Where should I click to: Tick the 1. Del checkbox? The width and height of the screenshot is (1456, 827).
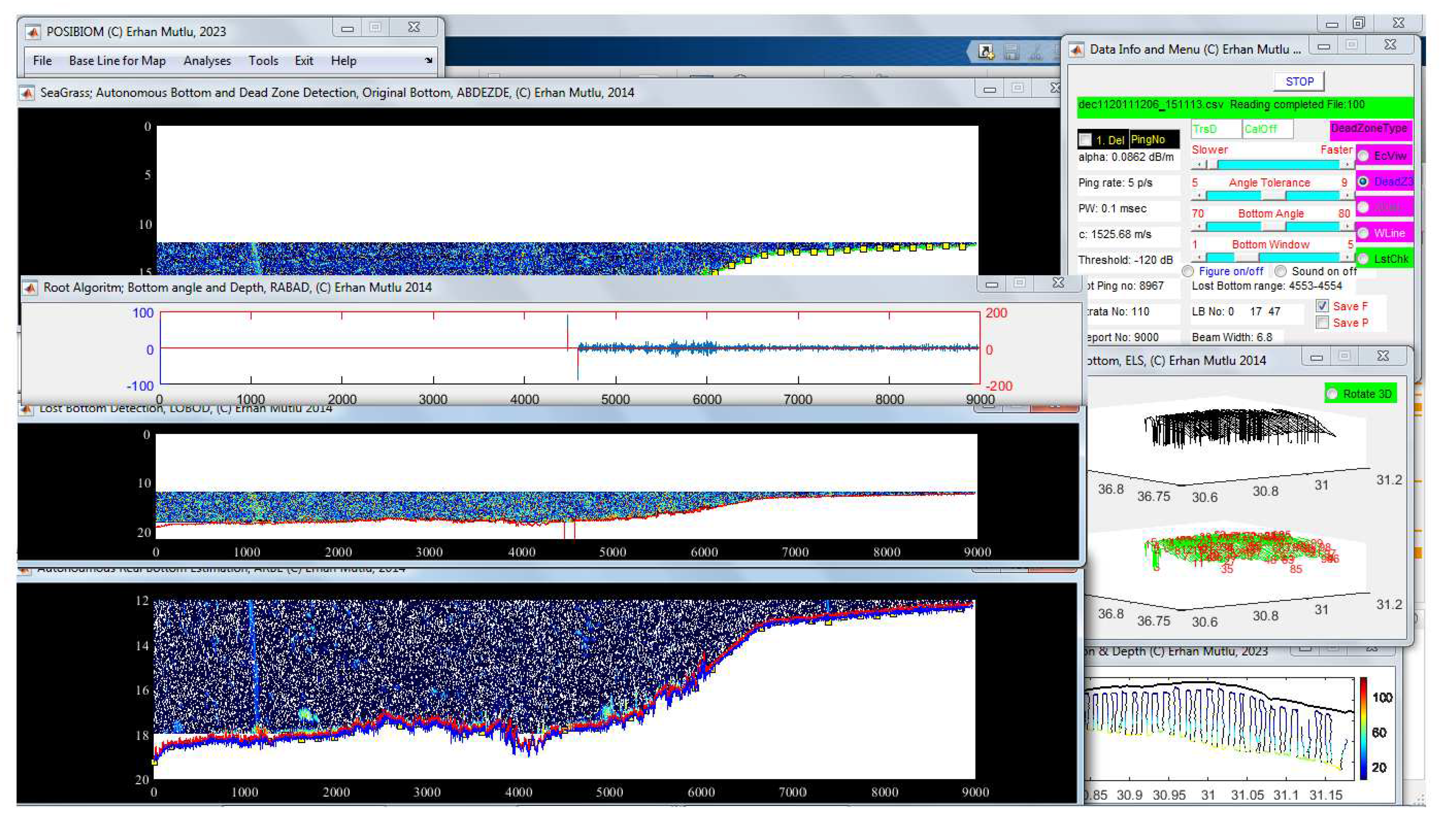[1086, 140]
